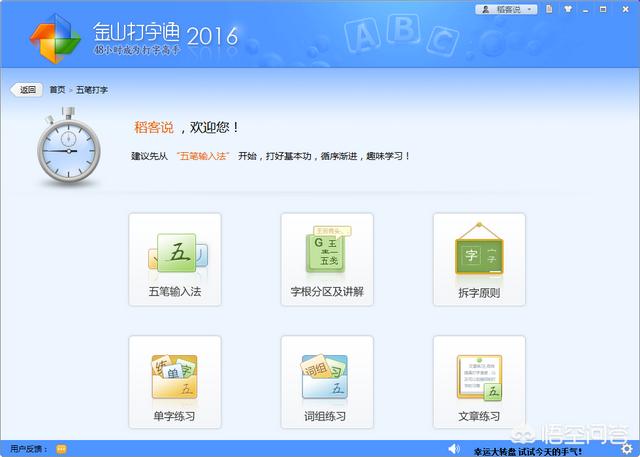Click the user feedback chat icon
640x457 pixels.
pyautogui.click(x=61, y=449)
